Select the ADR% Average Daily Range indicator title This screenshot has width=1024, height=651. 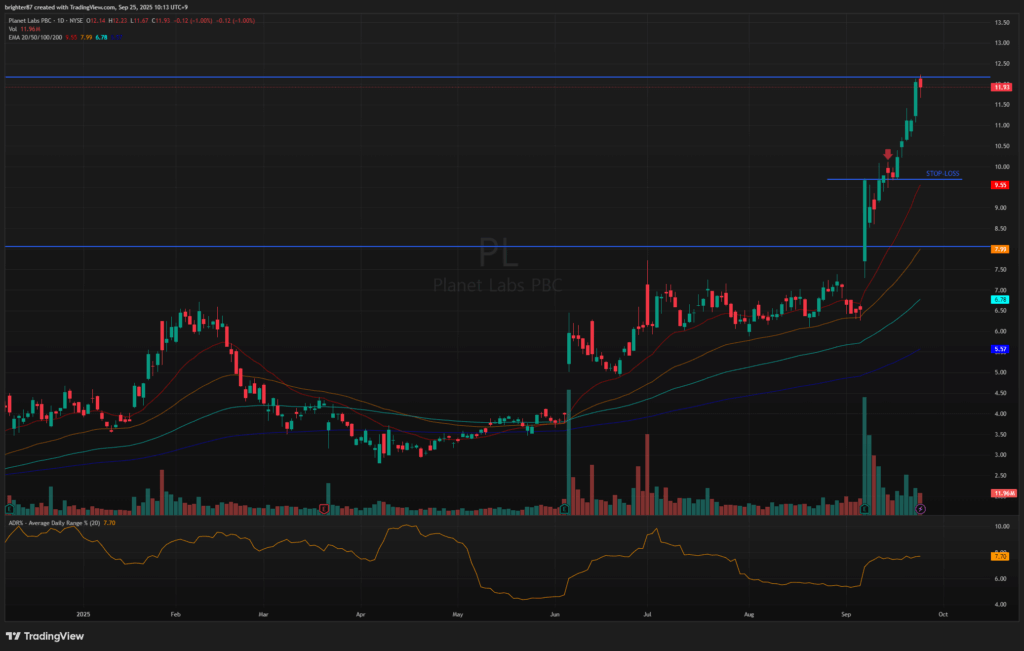coord(54,523)
